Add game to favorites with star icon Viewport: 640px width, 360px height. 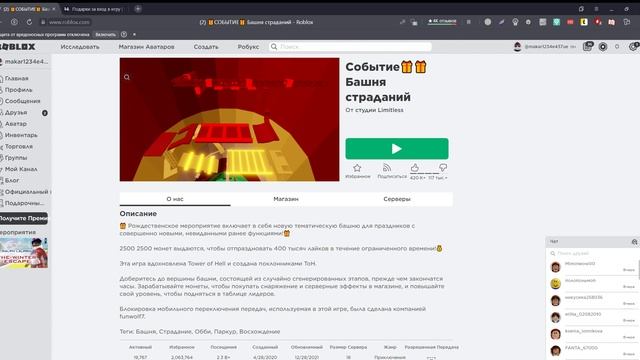coord(357,168)
